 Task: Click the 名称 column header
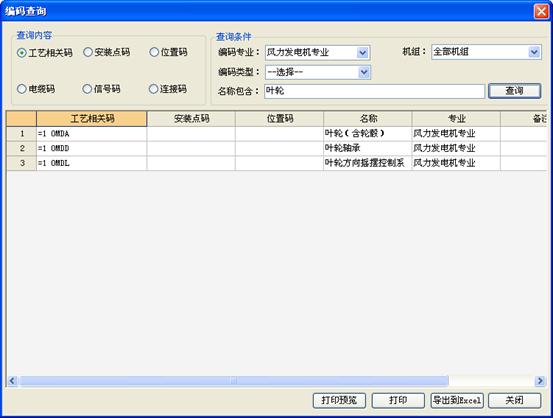click(368, 119)
